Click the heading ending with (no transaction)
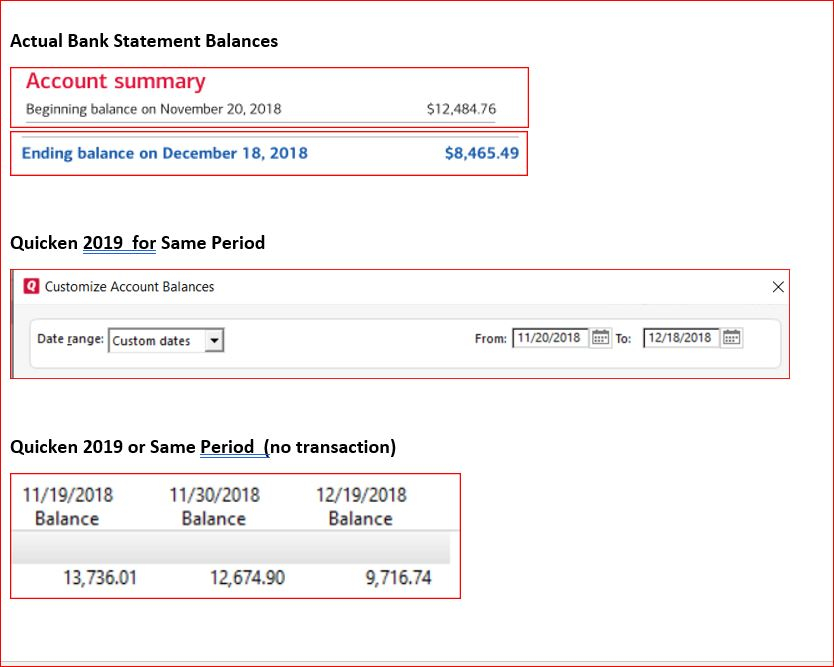 point(203,447)
